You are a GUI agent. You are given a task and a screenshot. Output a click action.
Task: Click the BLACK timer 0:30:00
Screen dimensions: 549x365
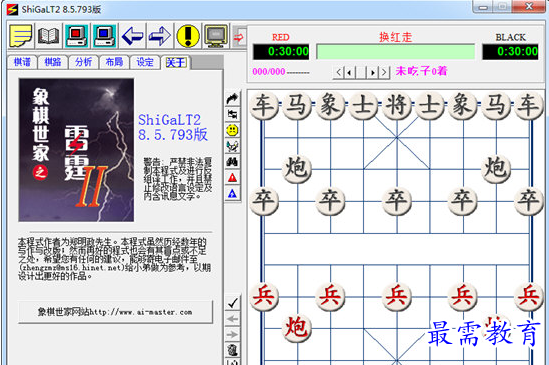510,52
